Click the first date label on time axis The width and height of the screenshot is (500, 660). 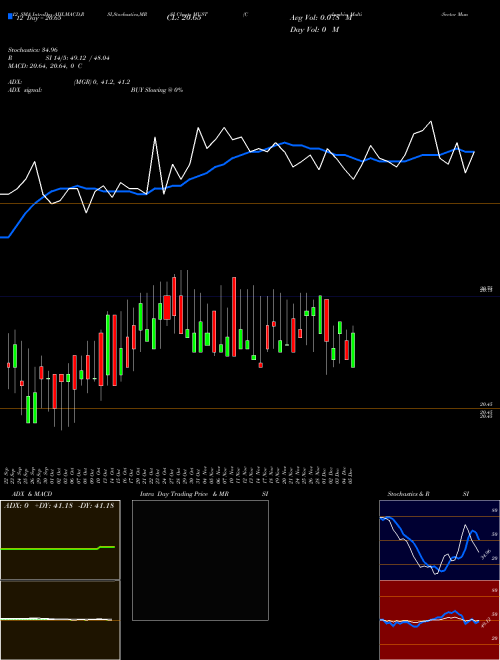pyautogui.click(x=8, y=474)
